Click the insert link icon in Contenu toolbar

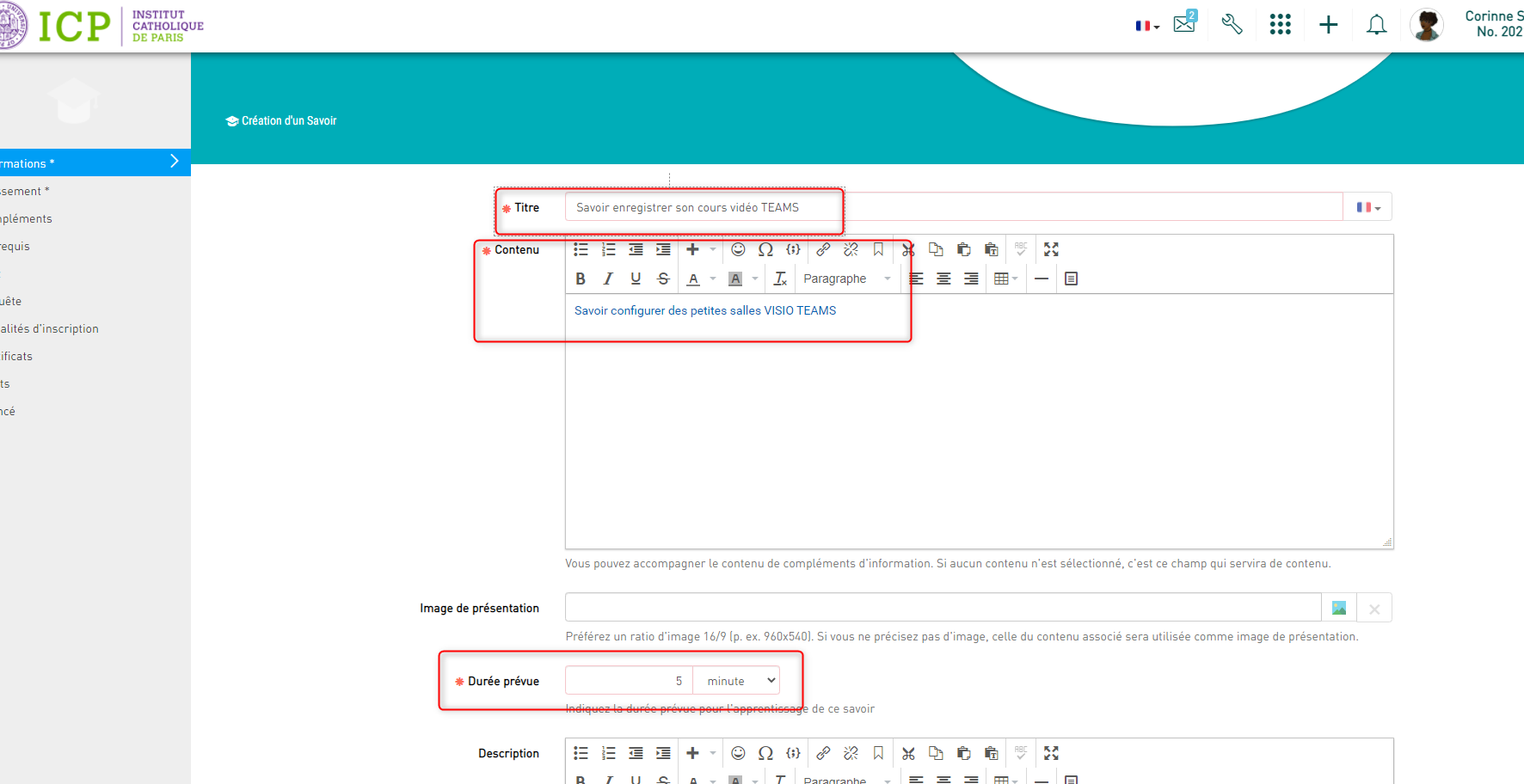pyautogui.click(x=823, y=249)
